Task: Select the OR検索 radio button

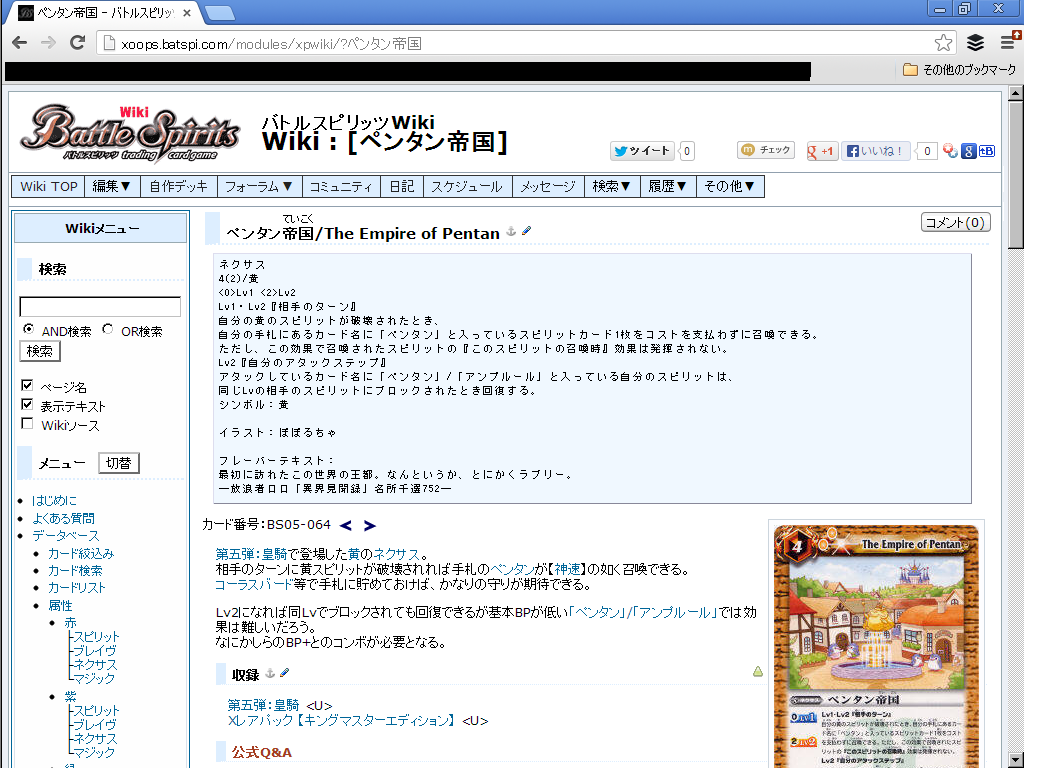Action: tap(107, 328)
